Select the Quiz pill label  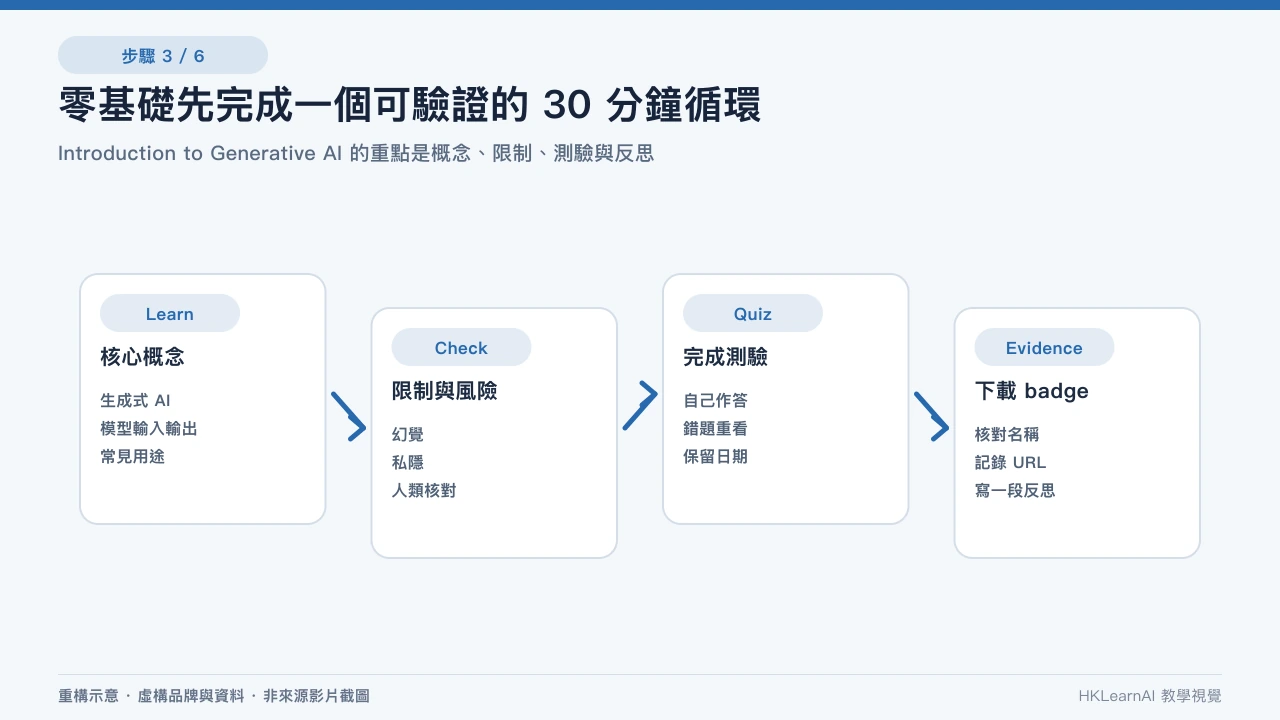753,313
